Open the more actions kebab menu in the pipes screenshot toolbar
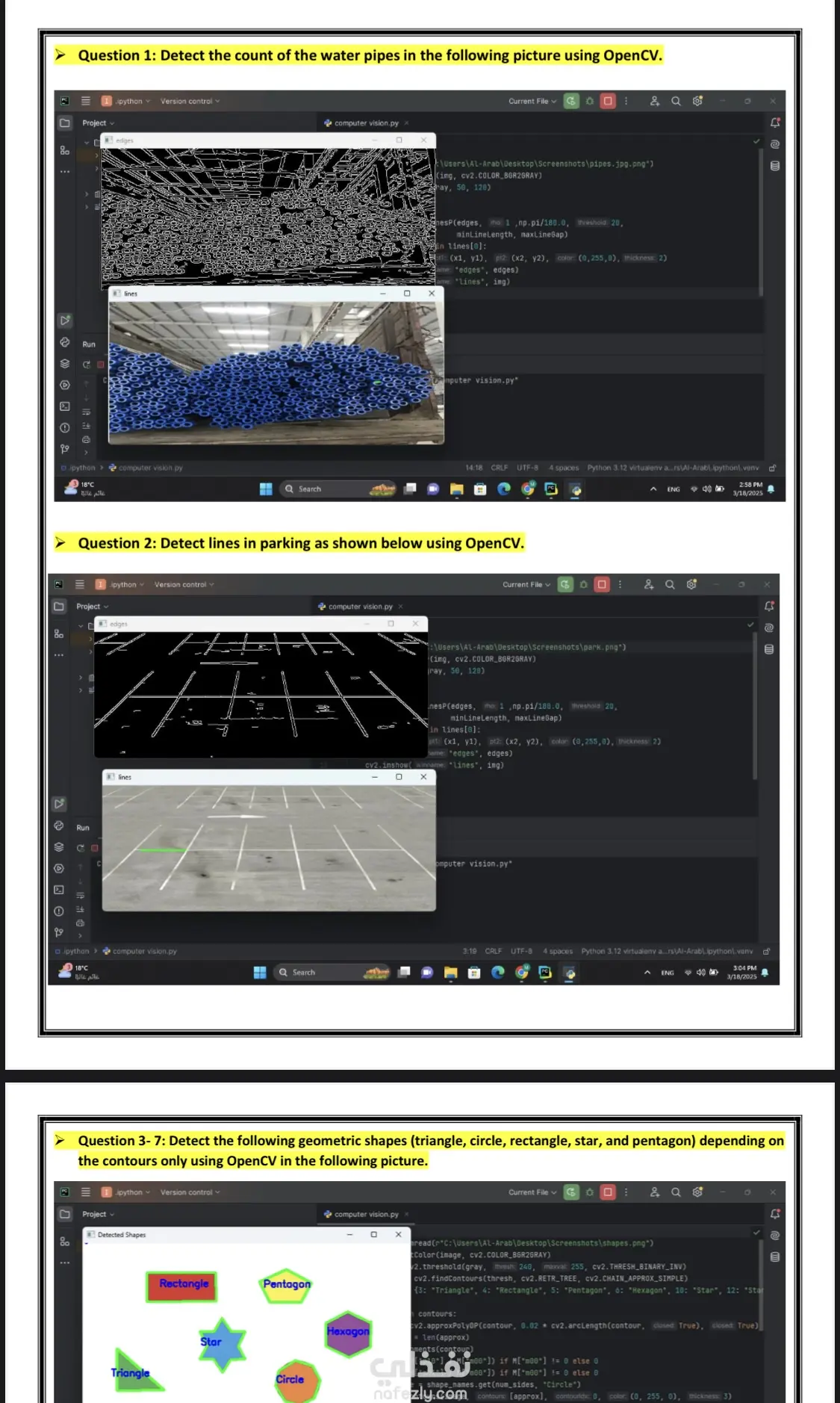 click(x=626, y=101)
